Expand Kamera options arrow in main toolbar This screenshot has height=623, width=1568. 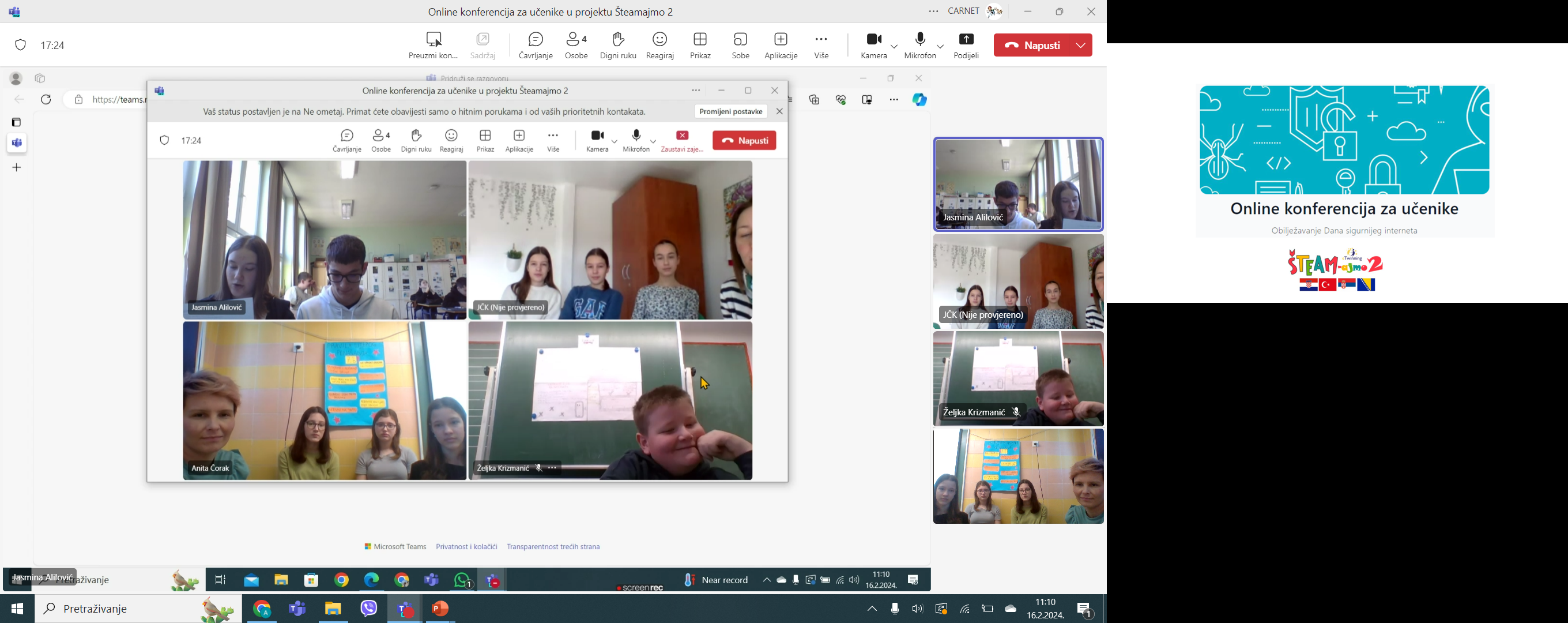coord(894,46)
